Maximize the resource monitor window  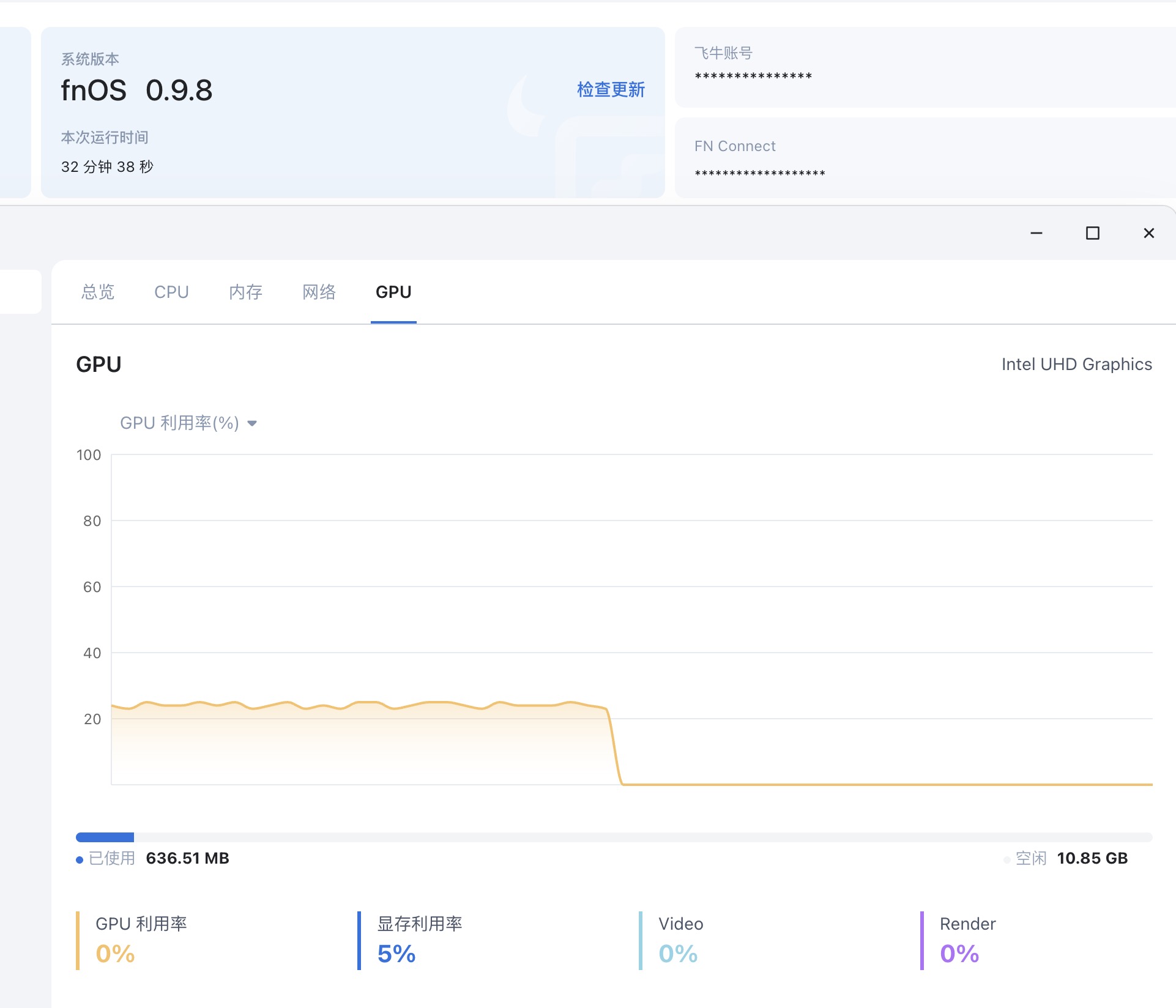tap(1093, 233)
